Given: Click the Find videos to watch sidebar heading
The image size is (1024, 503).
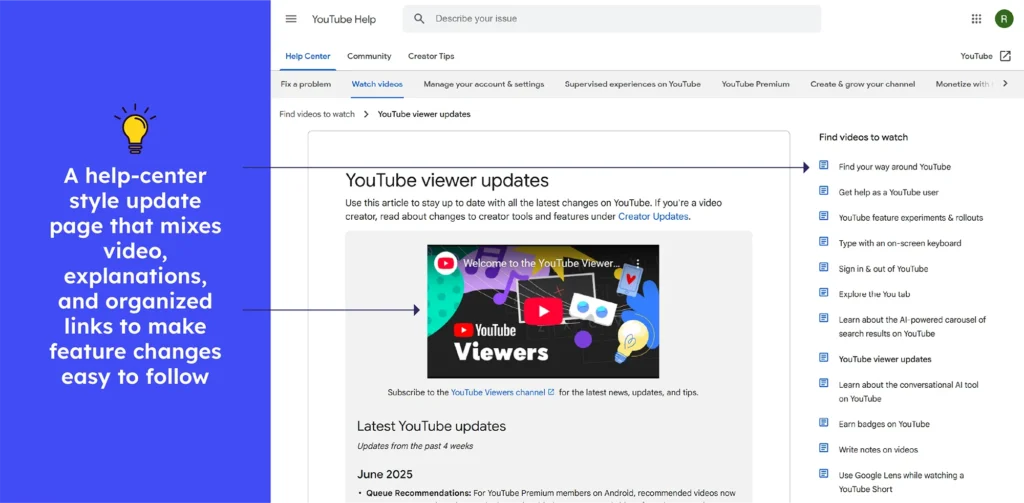Looking at the screenshot, I should (x=863, y=137).
